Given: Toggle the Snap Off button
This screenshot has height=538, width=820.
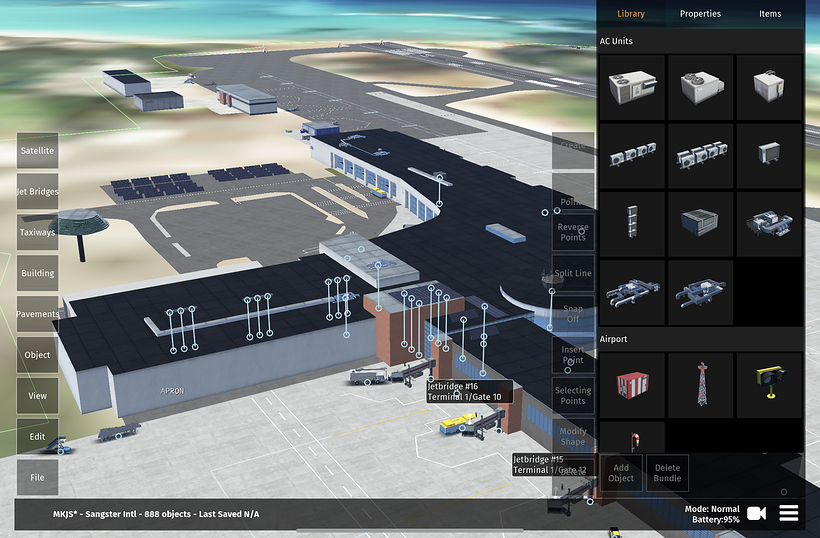Looking at the screenshot, I should click(573, 314).
